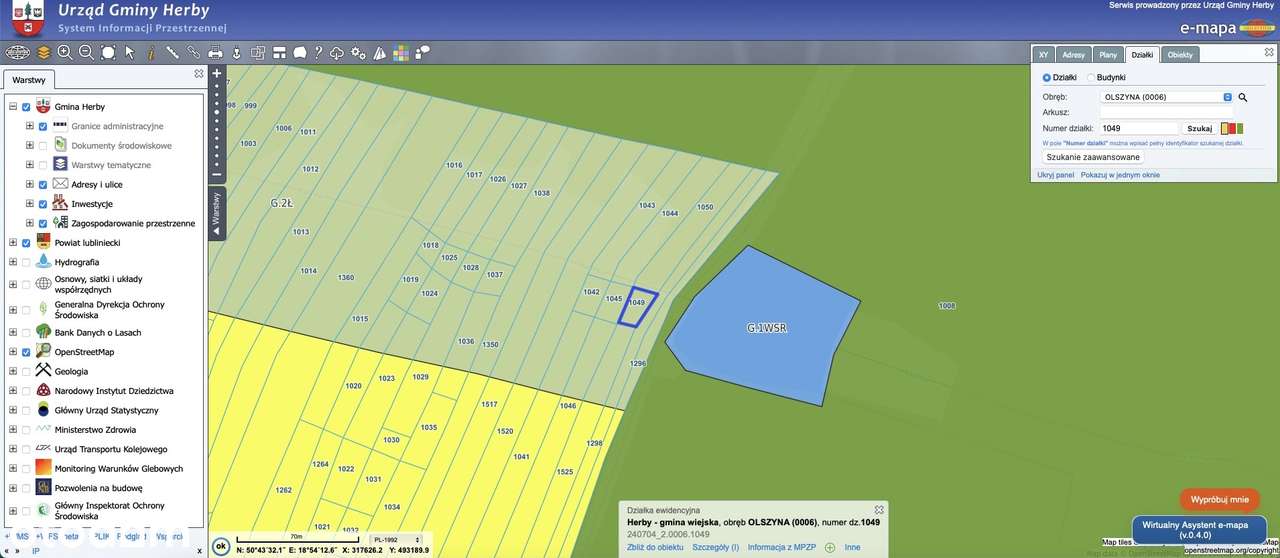Select the print map icon
This screenshot has width=1280, height=558.
pyautogui.click(x=215, y=52)
